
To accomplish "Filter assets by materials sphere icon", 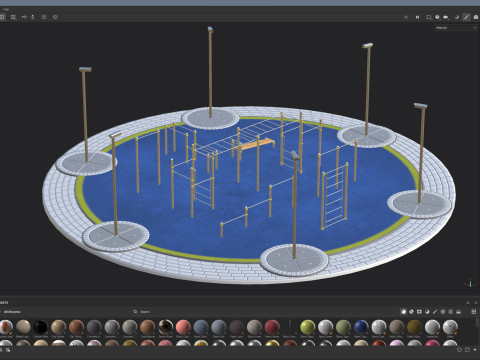I will pyautogui.click(x=403, y=312).
